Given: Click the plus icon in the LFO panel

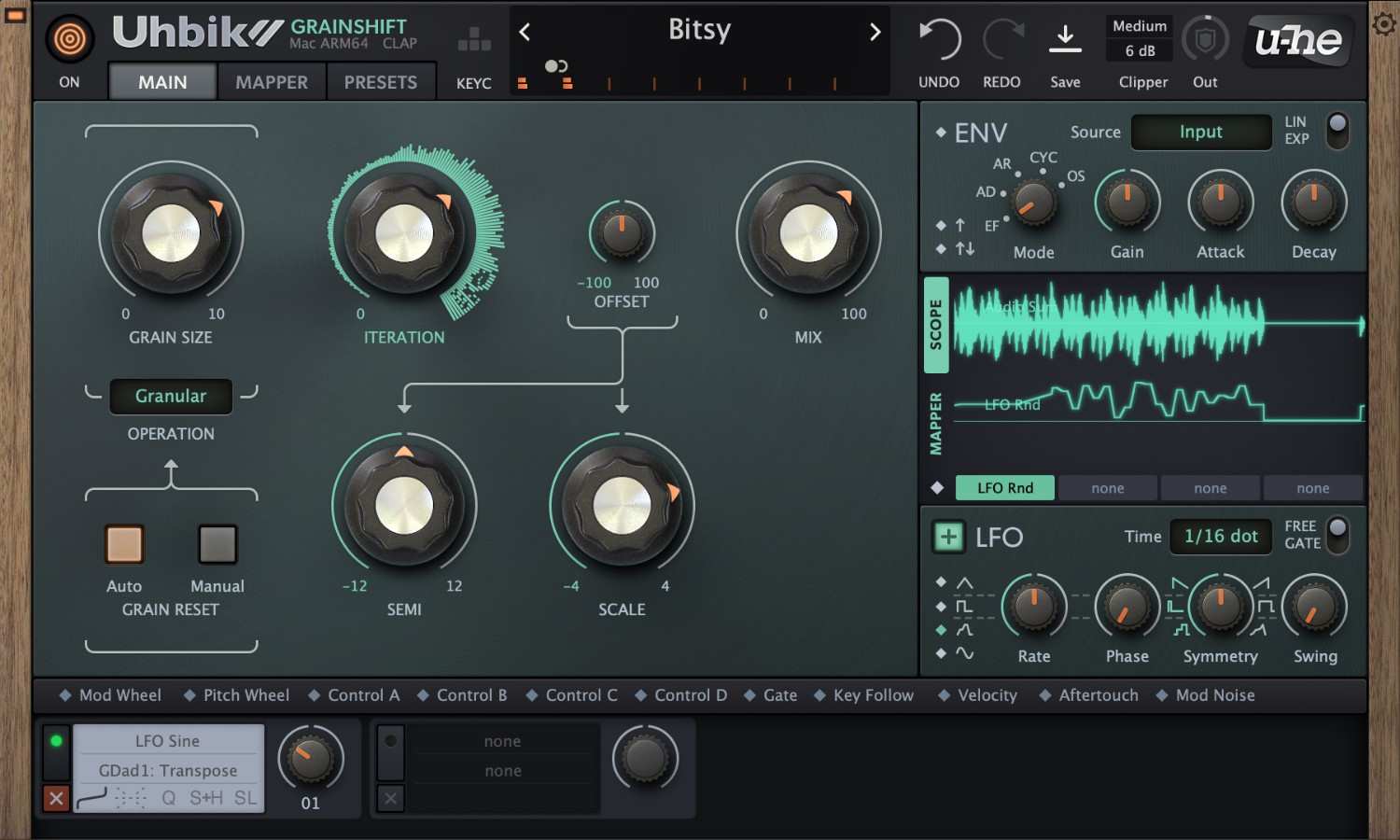Looking at the screenshot, I should (x=948, y=537).
